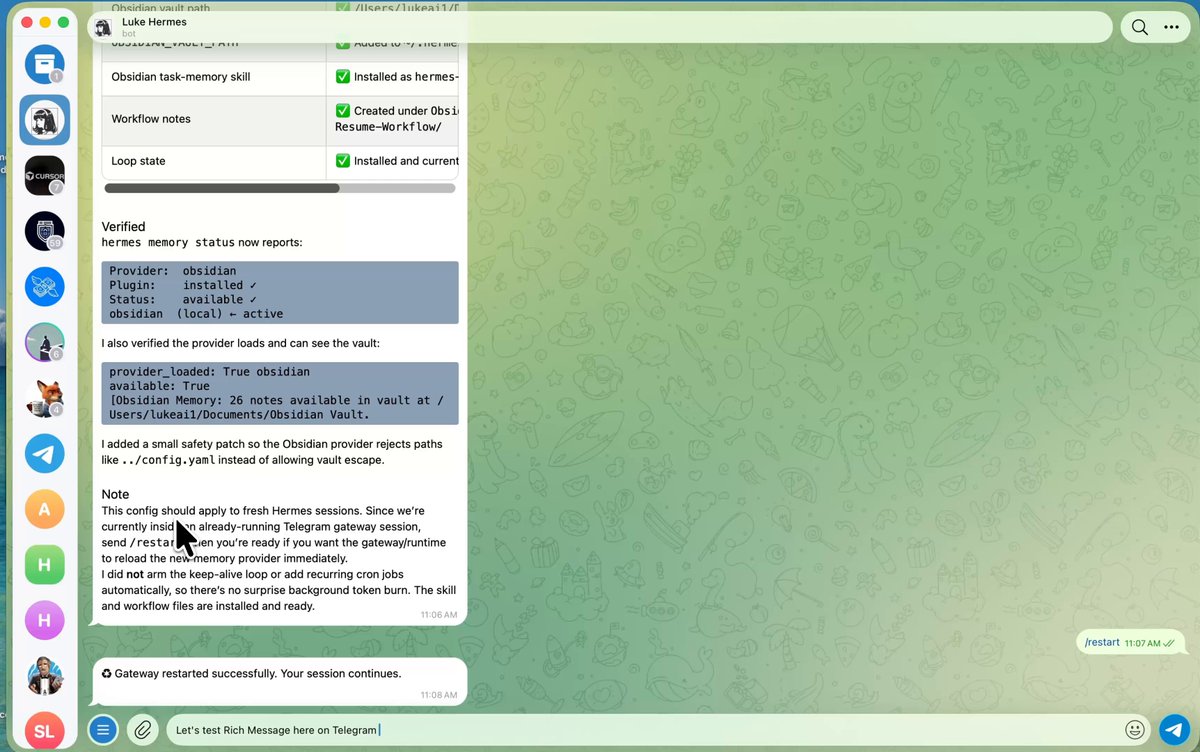Search within this chat using magnifier icon
Viewport: 1200px width, 752px height.
point(1139,27)
